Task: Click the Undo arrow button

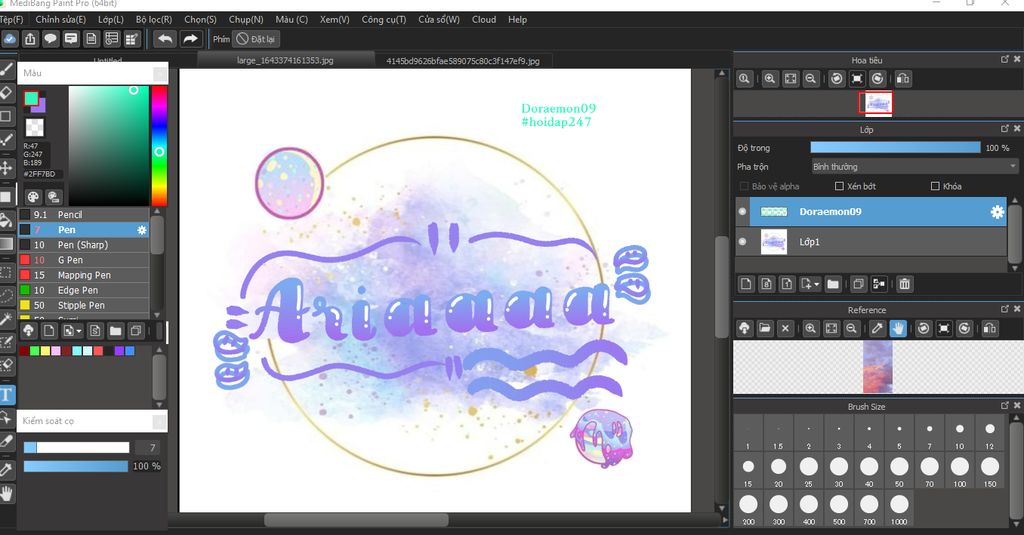Action: [x=165, y=39]
